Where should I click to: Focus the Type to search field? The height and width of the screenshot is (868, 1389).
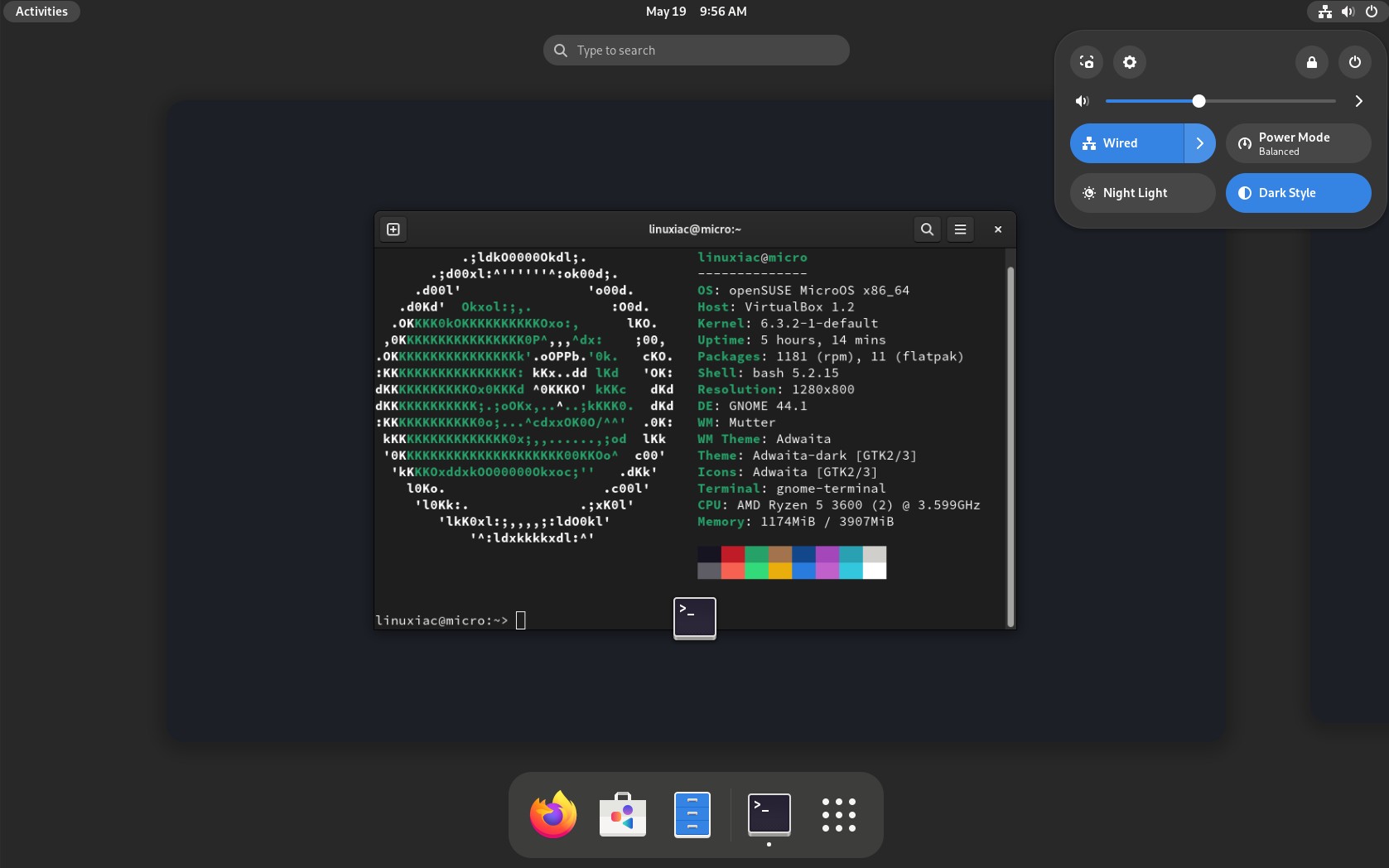[x=697, y=51]
